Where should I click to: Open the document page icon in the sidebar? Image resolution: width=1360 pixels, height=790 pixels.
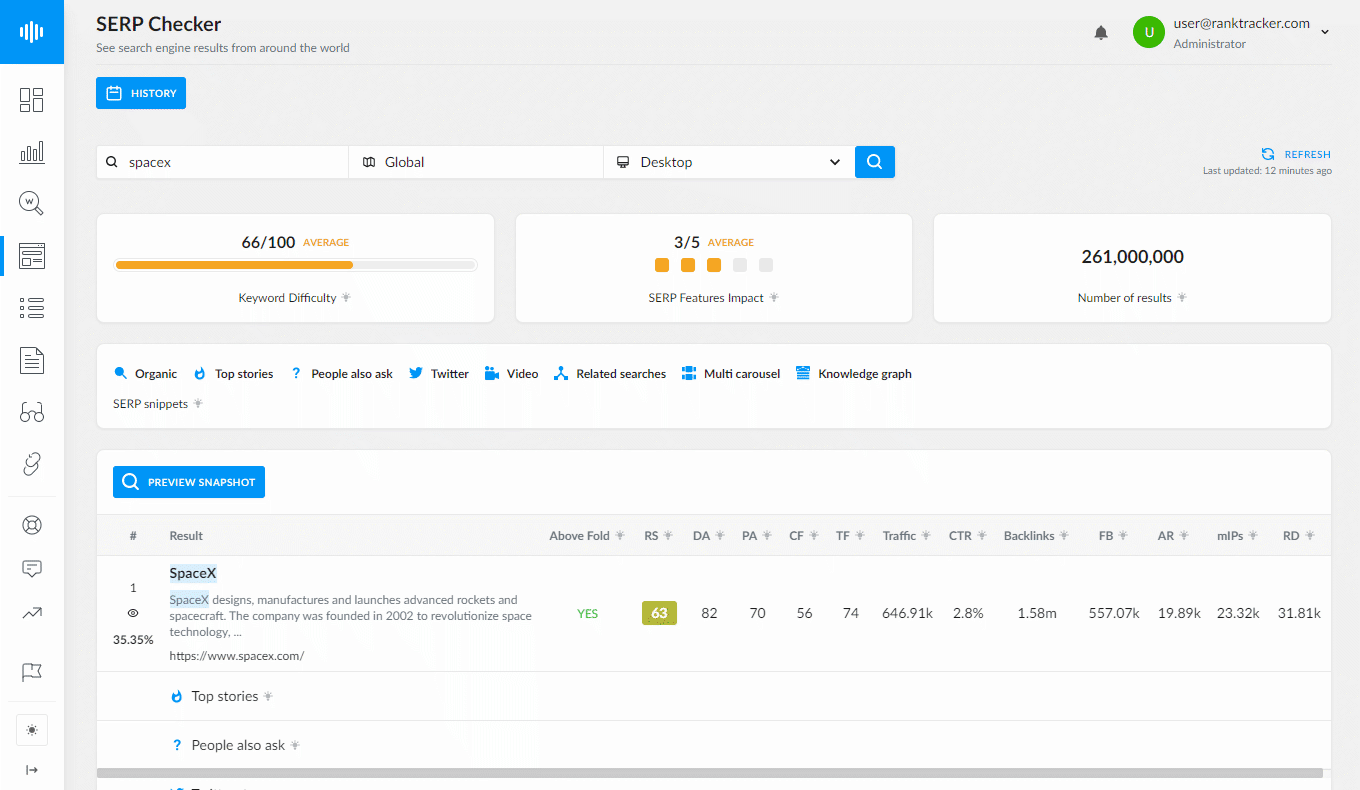pyautogui.click(x=32, y=360)
